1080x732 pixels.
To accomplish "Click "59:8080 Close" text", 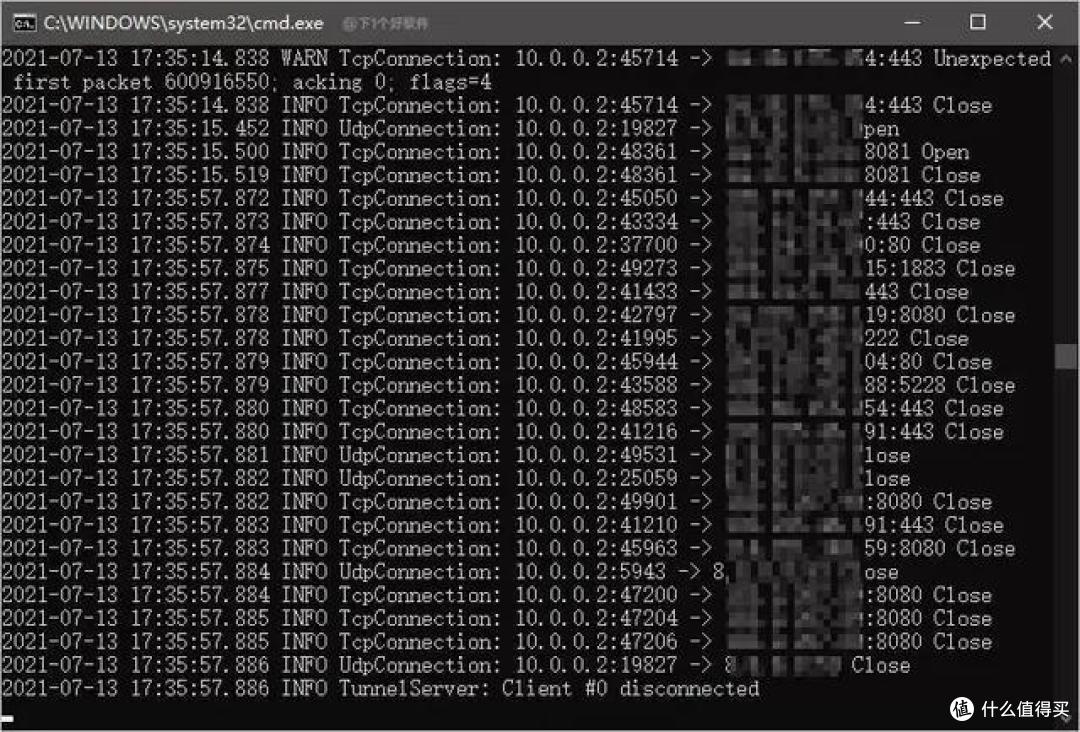I will click(939, 550).
